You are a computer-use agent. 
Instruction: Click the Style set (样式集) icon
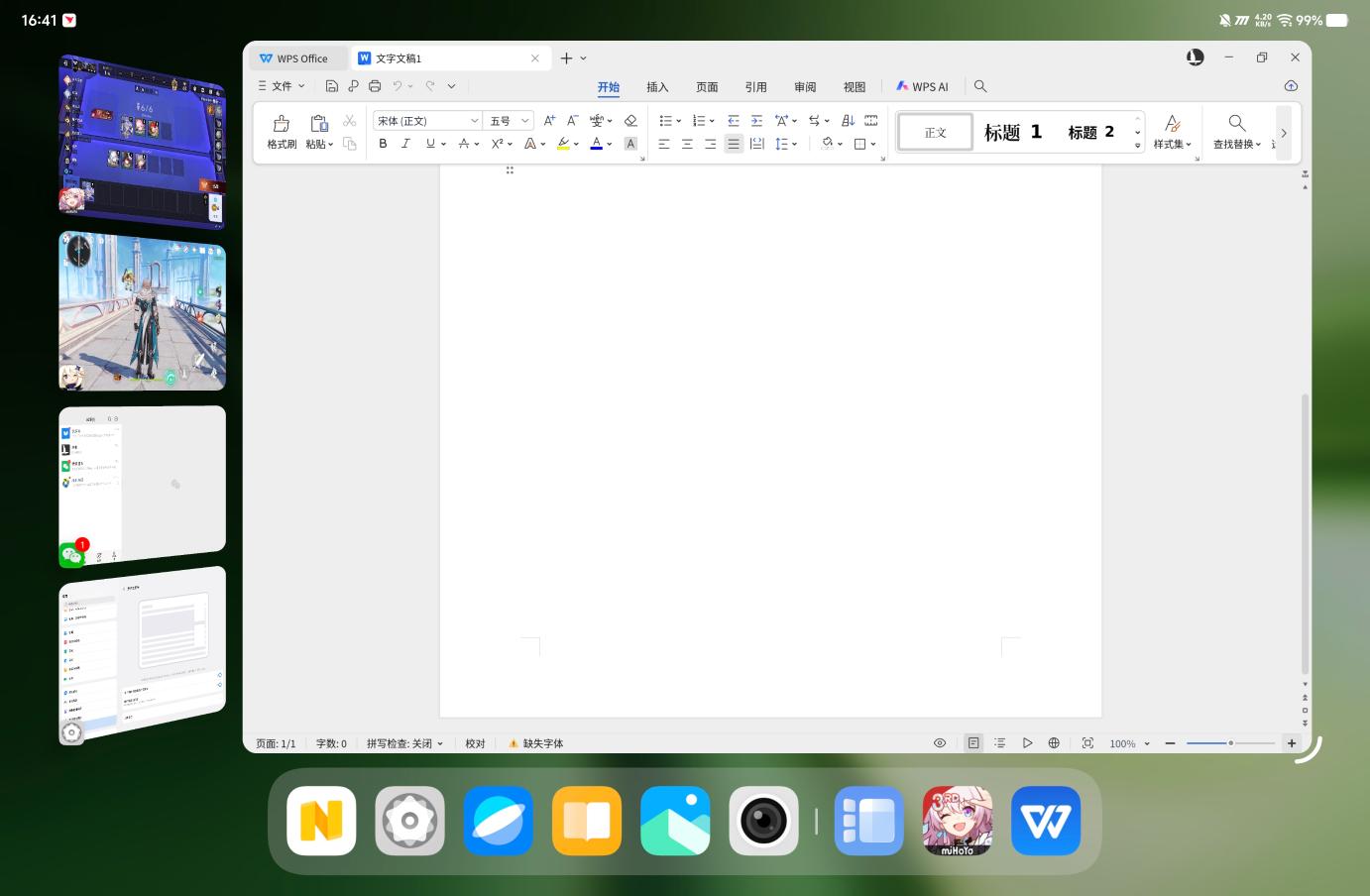[1173, 123]
